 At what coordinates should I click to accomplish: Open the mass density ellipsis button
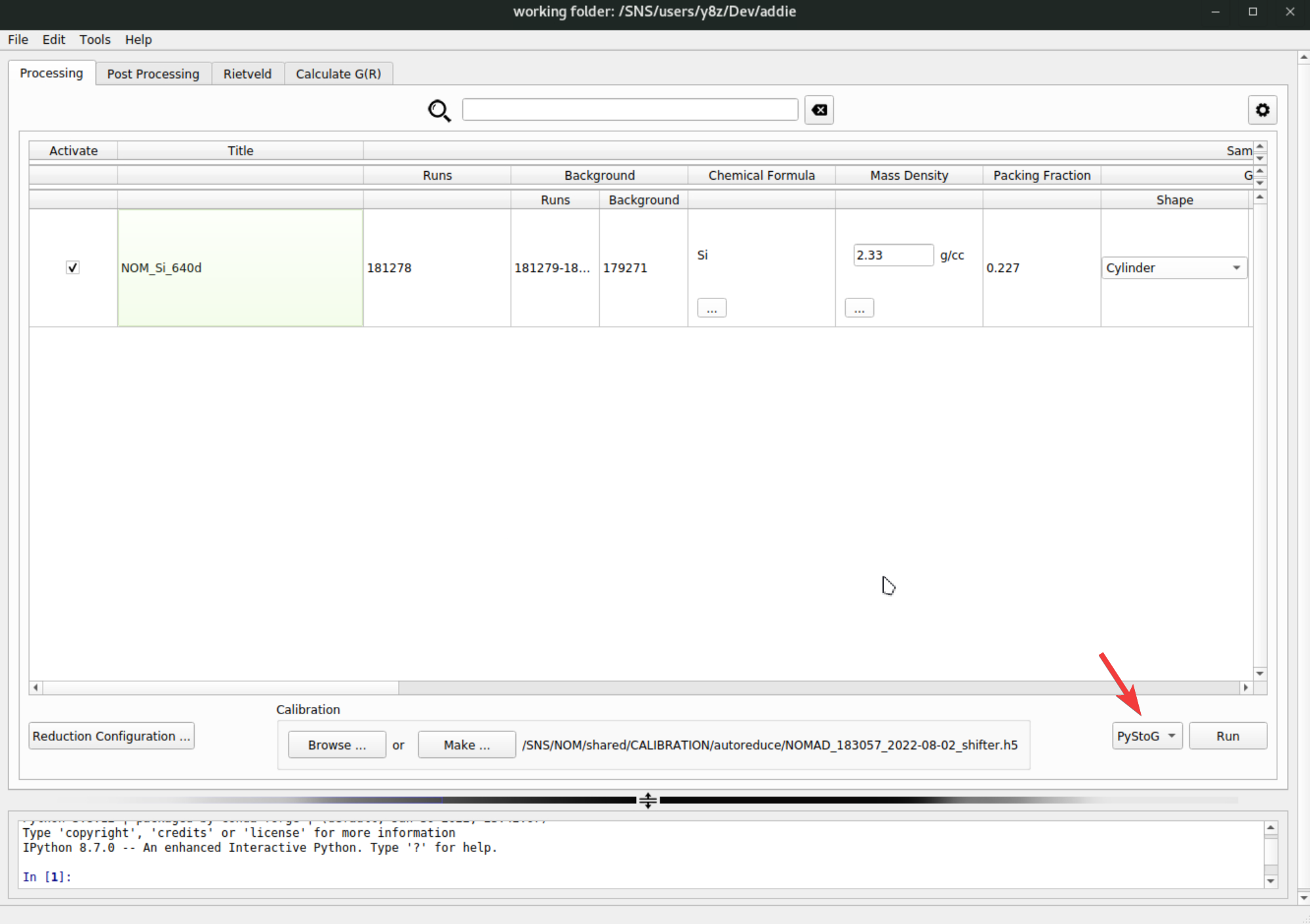tap(859, 308)
